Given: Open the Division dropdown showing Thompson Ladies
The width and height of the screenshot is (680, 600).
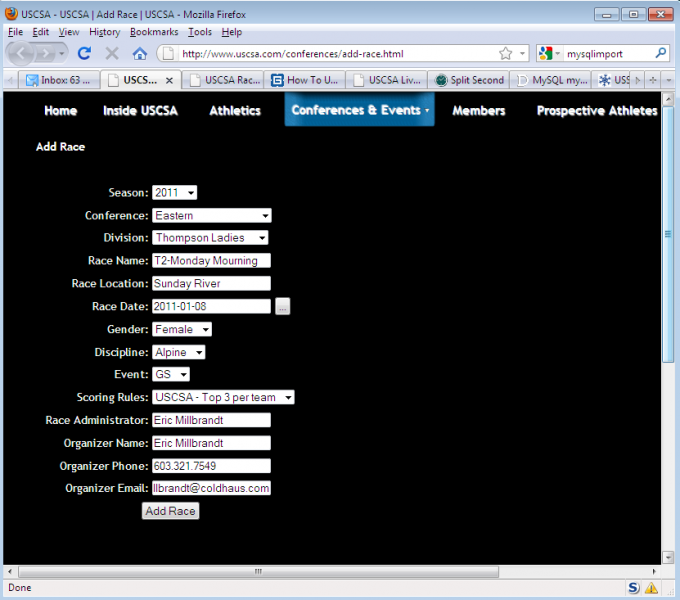Looking at the screenshot, I should click(210, 238).
